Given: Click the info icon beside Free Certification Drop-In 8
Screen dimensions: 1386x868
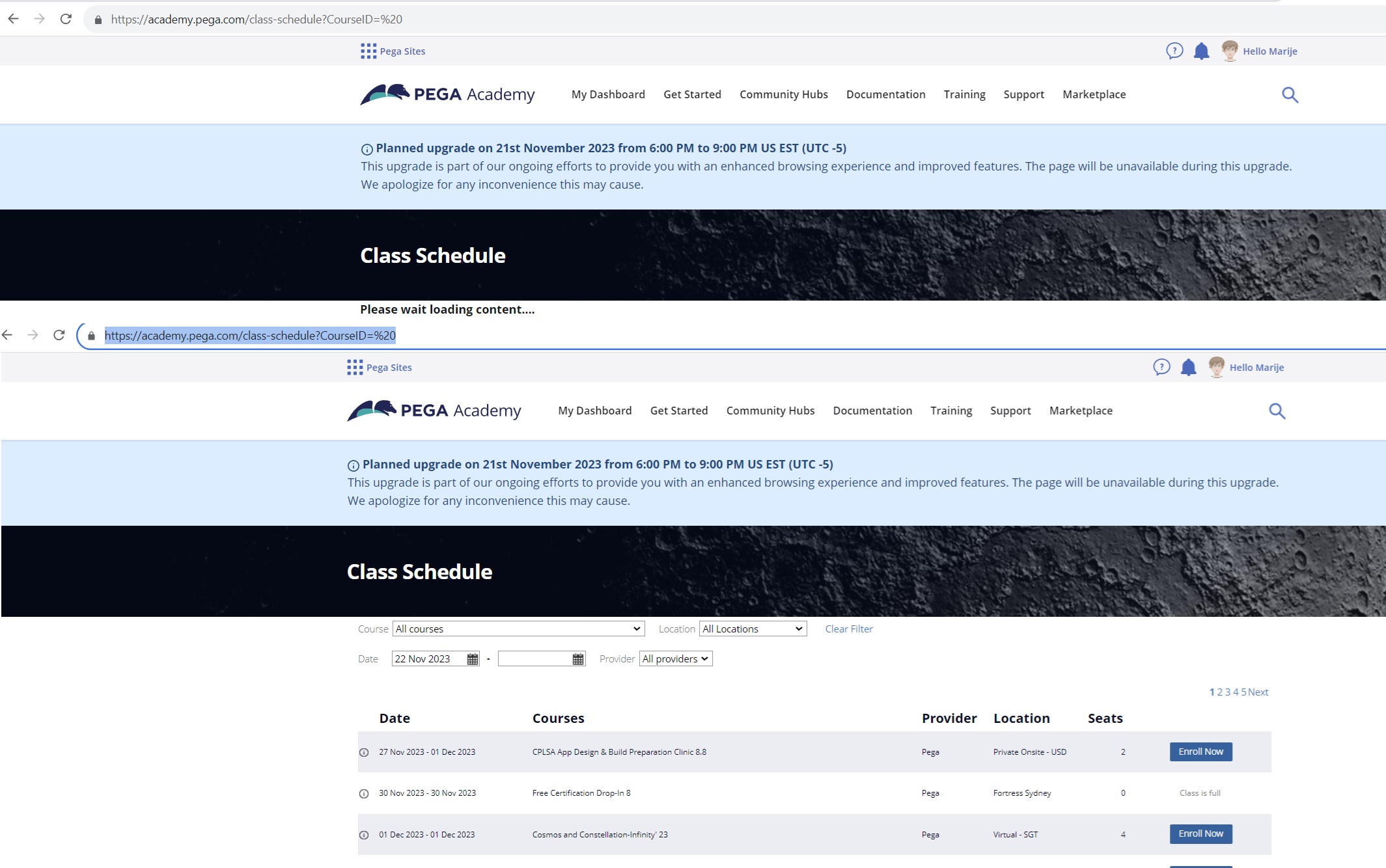Looking at the screenshot, I should click(x=363, y=793).
